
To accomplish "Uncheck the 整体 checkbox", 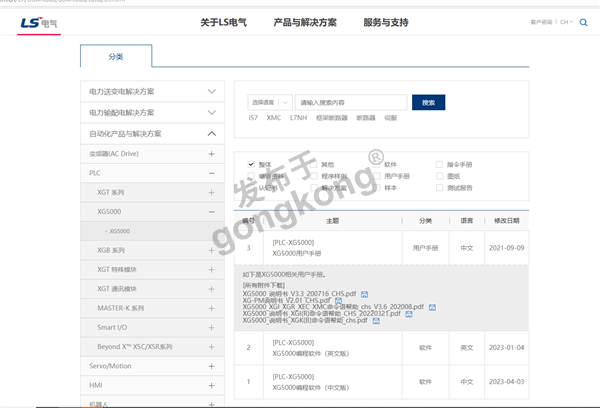I will point(251,164).
